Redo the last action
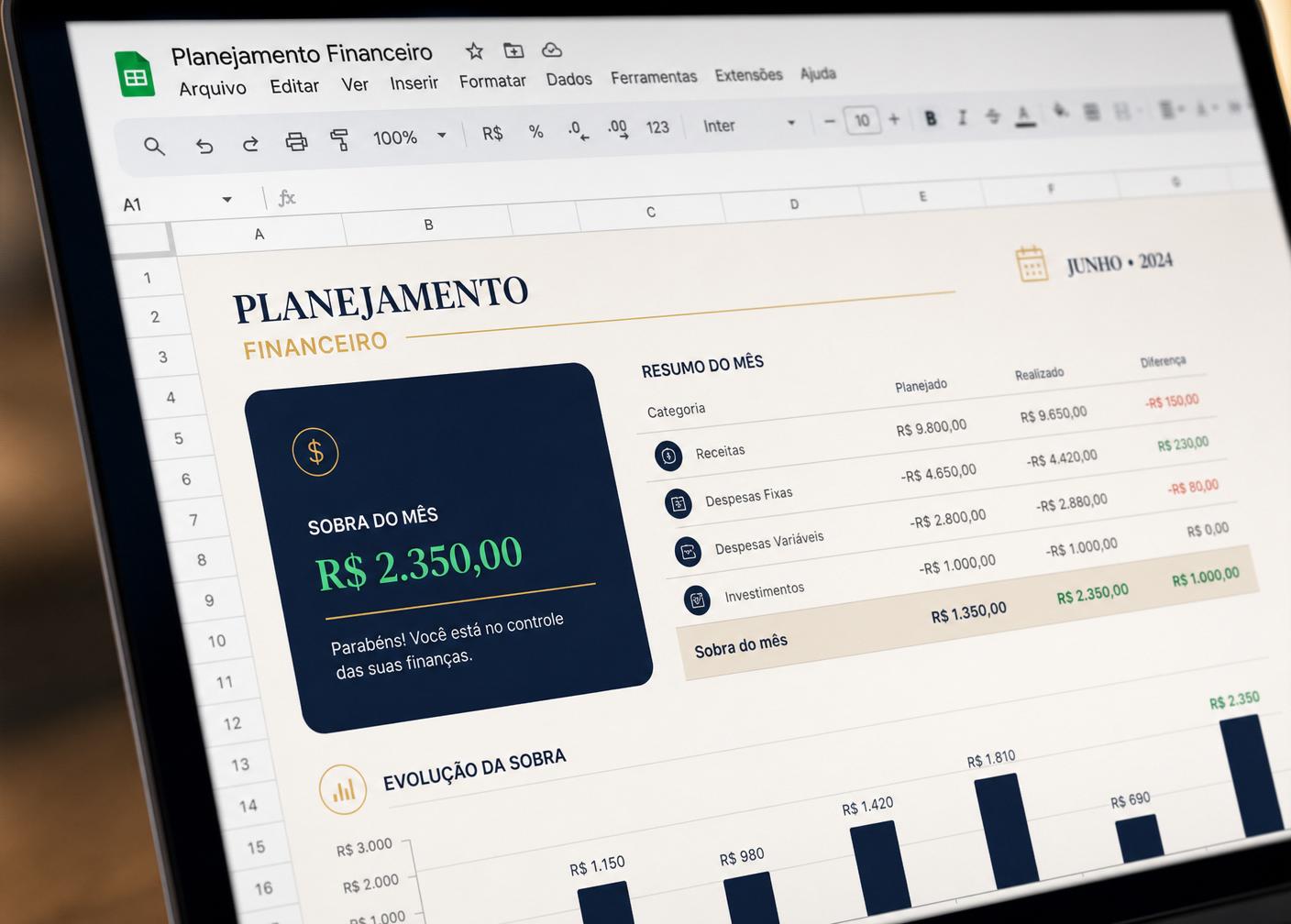This screenshot has width=1291, height=924. coord(250,144)
